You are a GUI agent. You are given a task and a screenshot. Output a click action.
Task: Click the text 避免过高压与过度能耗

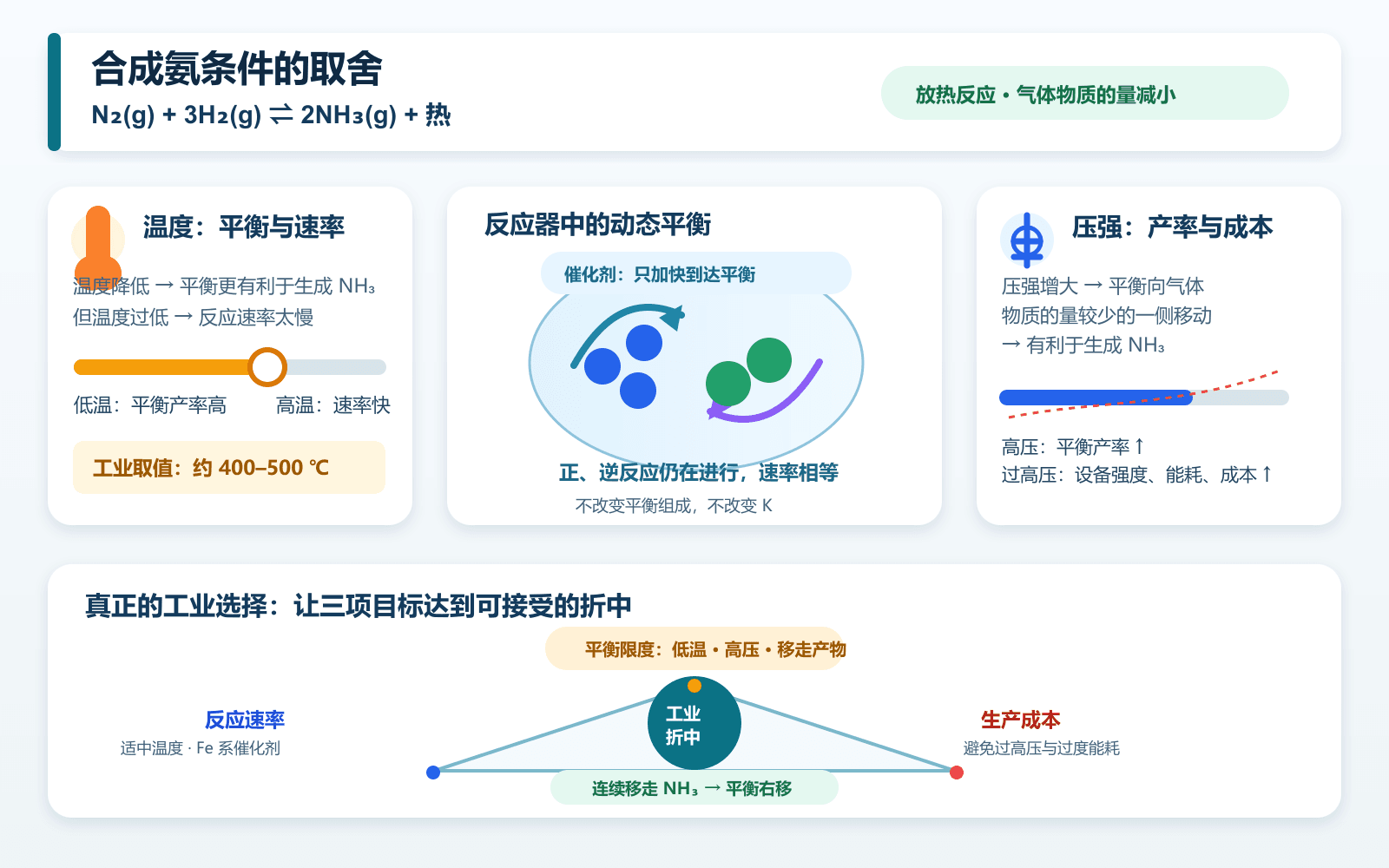1042,748
